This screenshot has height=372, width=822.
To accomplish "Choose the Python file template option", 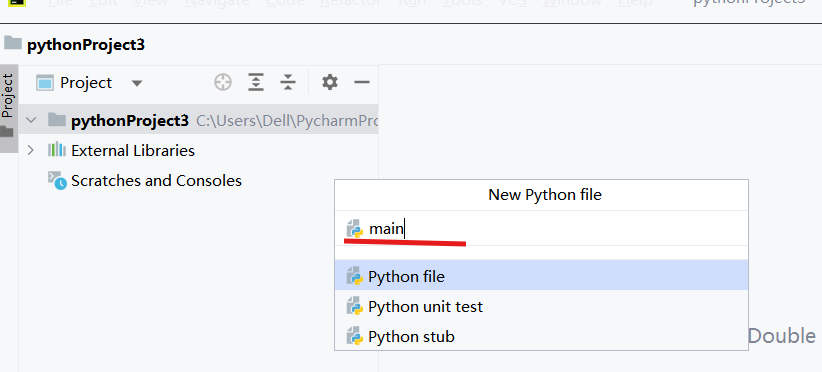I will (x=542, y=276).
